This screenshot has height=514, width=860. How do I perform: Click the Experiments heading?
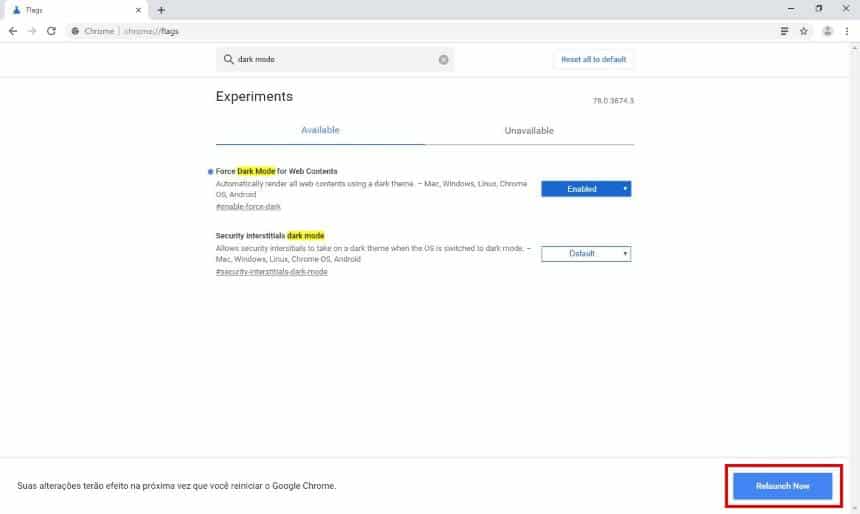coord(254,97)
